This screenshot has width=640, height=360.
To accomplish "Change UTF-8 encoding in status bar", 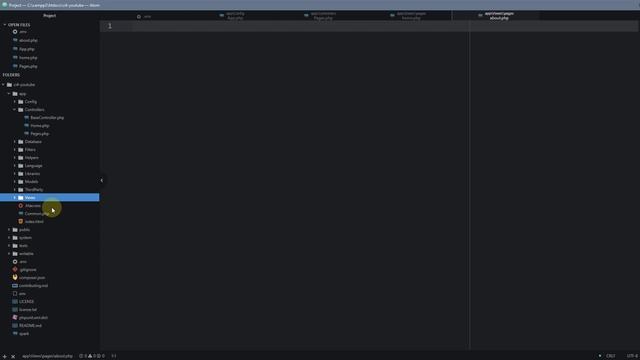I will pos(631,356).
